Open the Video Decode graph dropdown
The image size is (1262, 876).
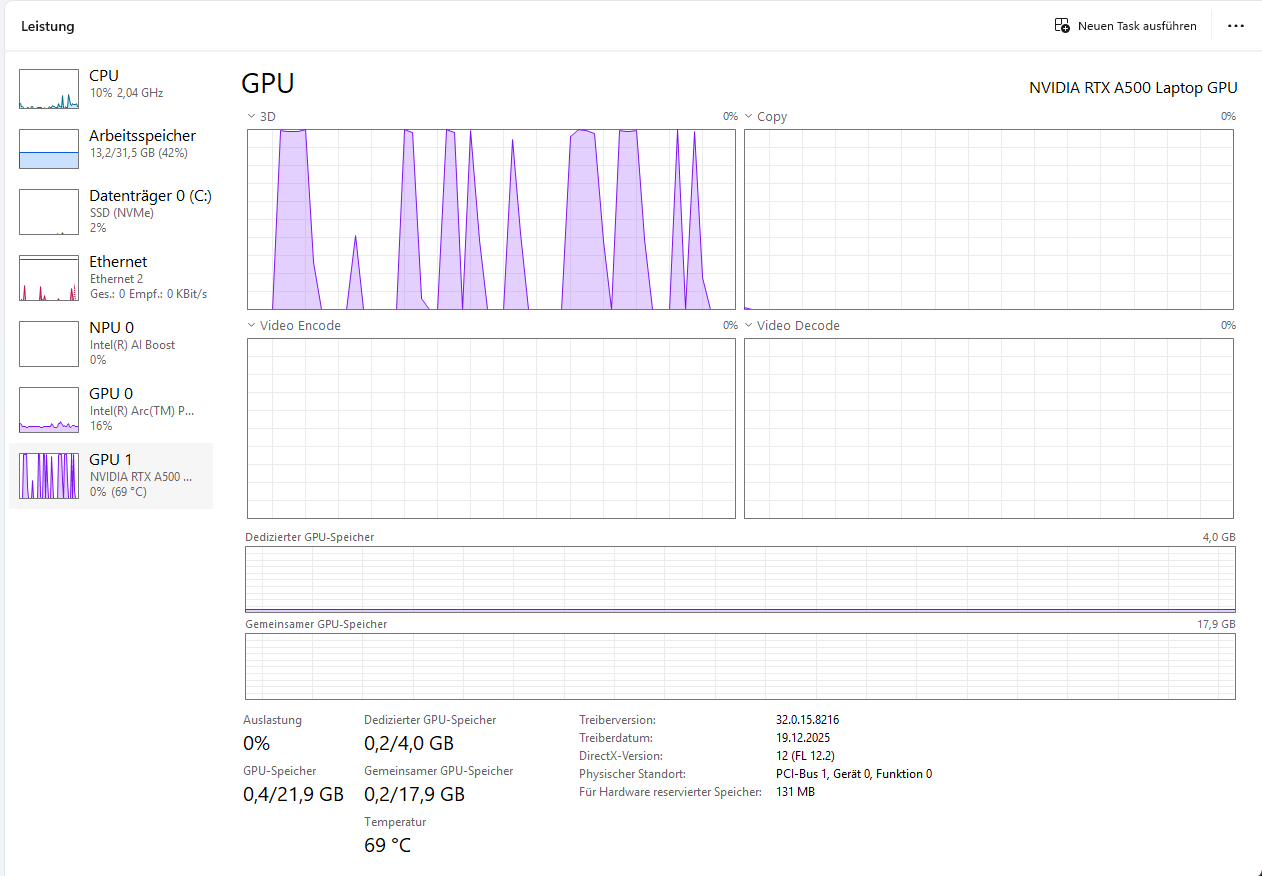[749, 326]
